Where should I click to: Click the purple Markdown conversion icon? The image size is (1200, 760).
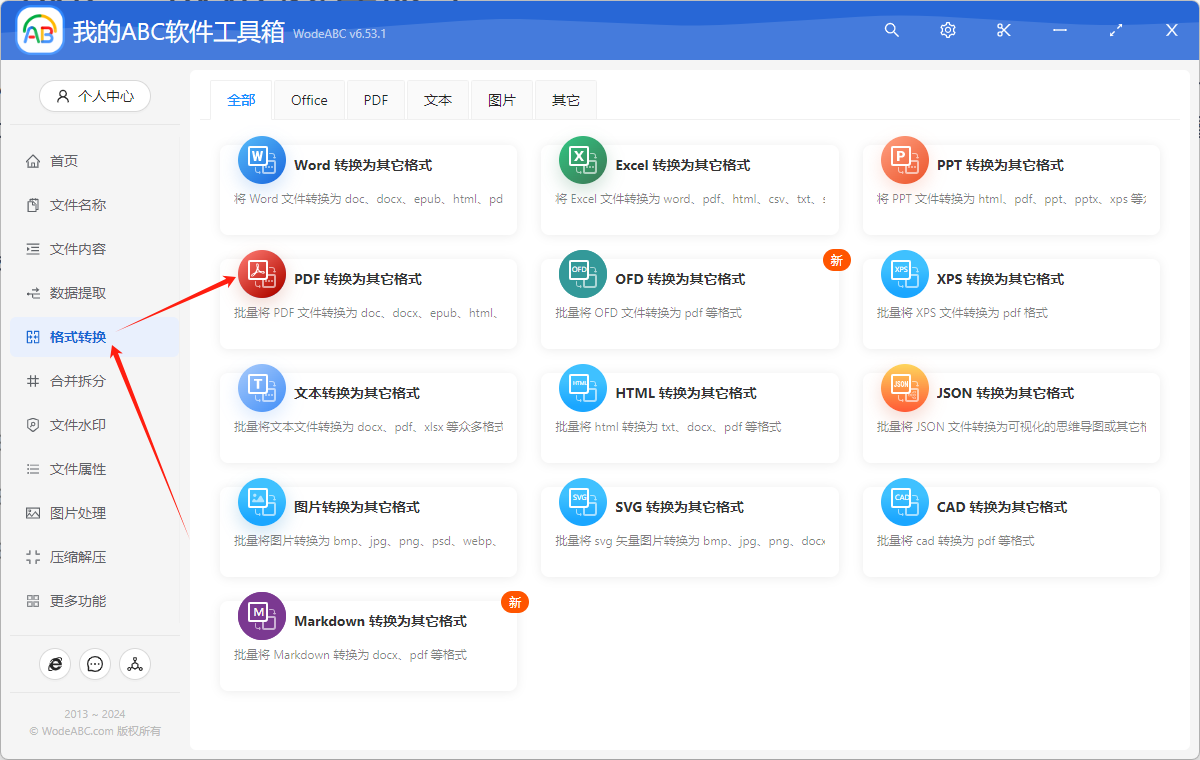pos(261,615)
